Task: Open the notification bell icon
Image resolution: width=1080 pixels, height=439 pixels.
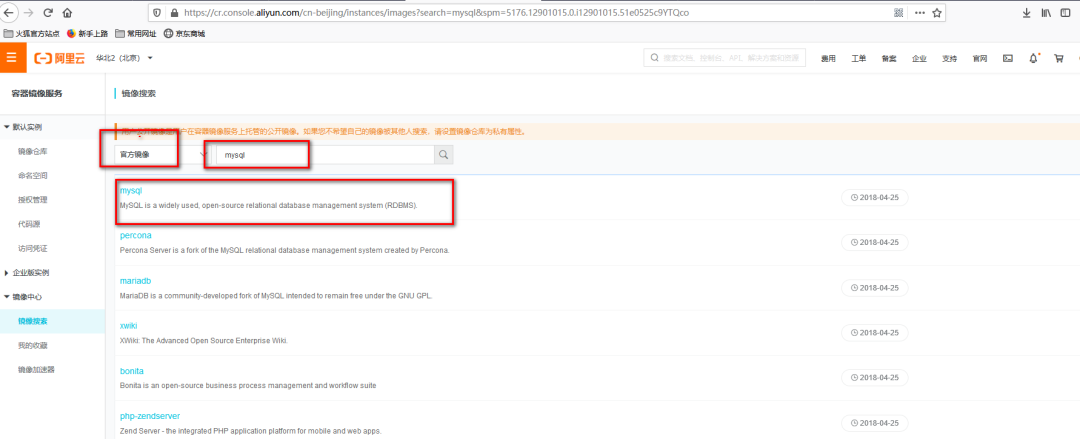Action: [x=1033, y=59]
